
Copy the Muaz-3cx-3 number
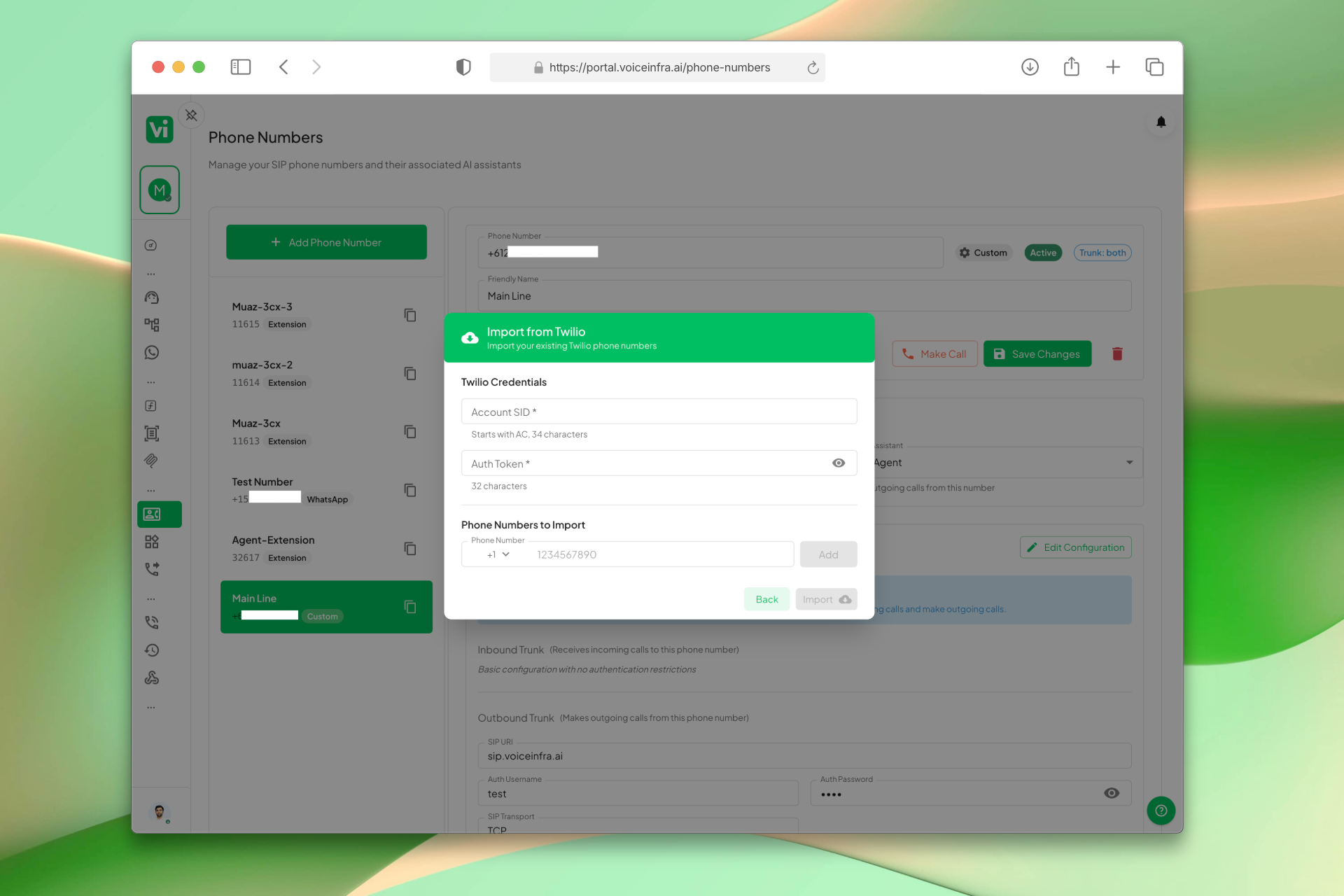[410, 315]
